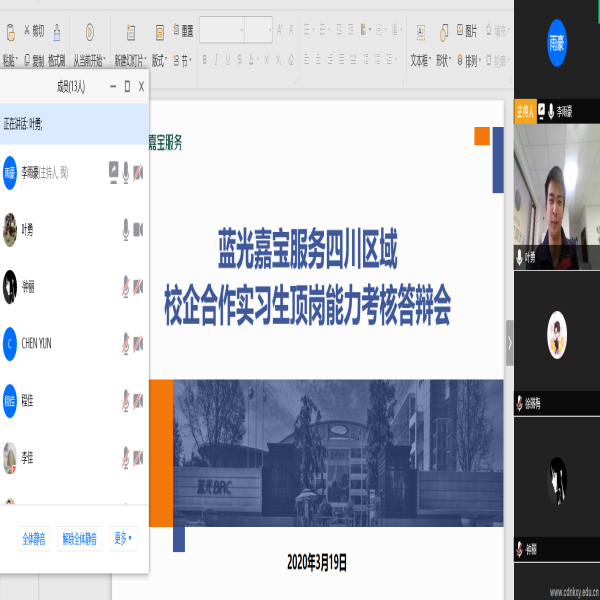Increase font size with the larger A

(x=280, y=30)
